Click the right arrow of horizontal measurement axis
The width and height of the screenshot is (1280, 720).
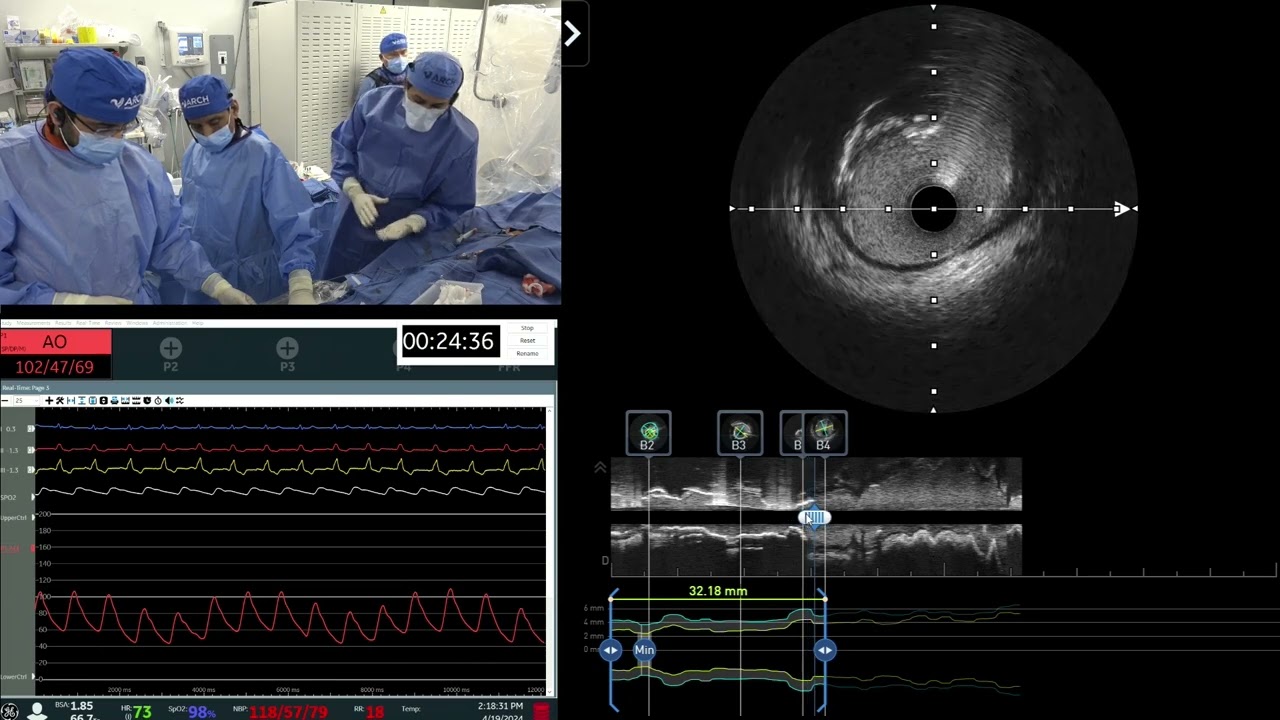point(1122,209)
